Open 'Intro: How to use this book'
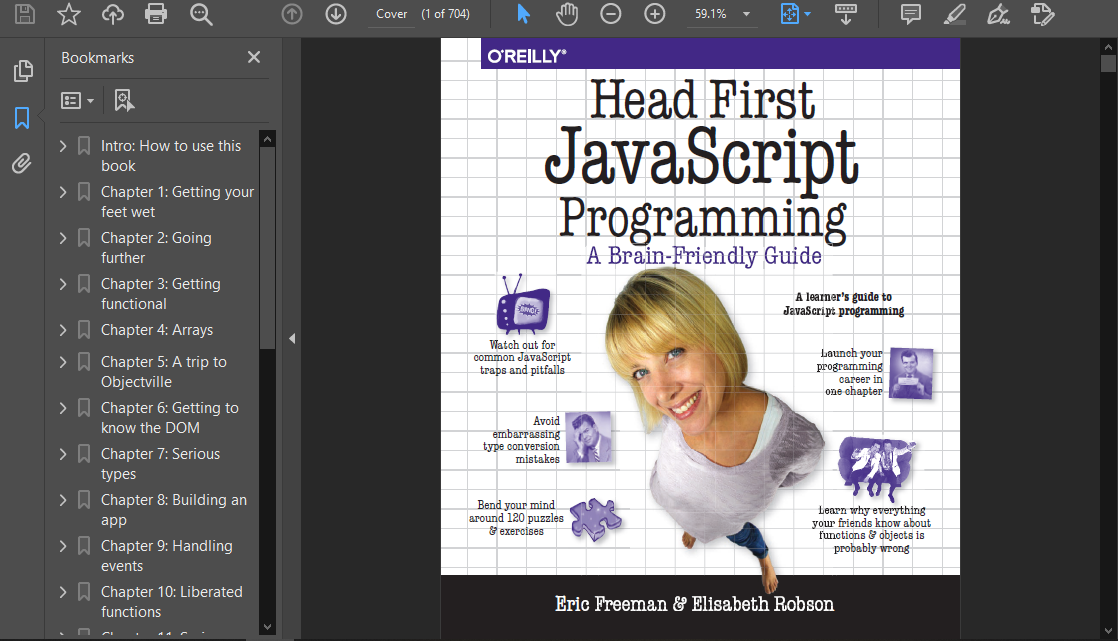This screenshot has height=641, width=1118. click(171, 155)
